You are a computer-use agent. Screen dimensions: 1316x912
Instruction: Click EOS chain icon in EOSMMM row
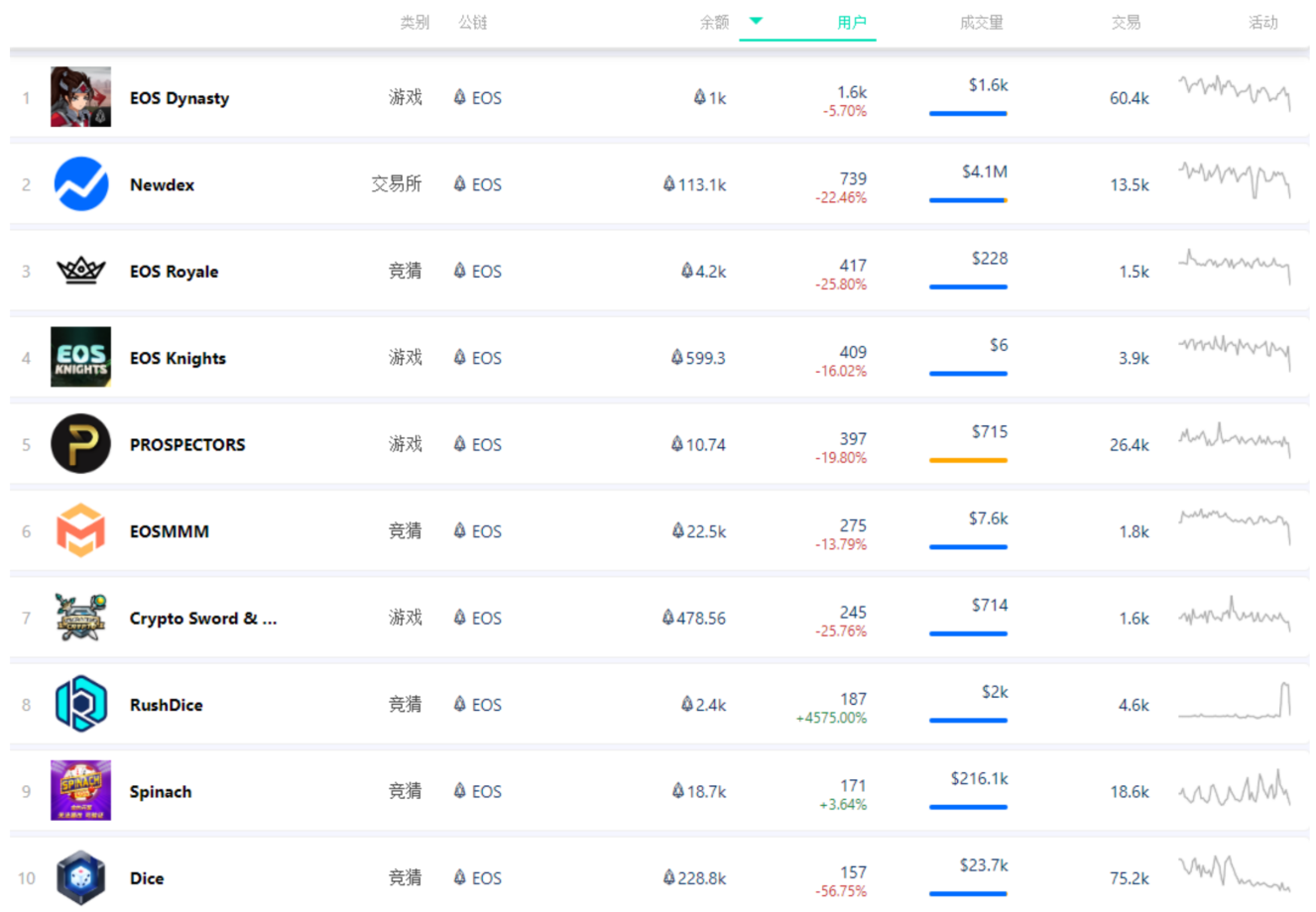pyautogui.click(x=459, y=530)
